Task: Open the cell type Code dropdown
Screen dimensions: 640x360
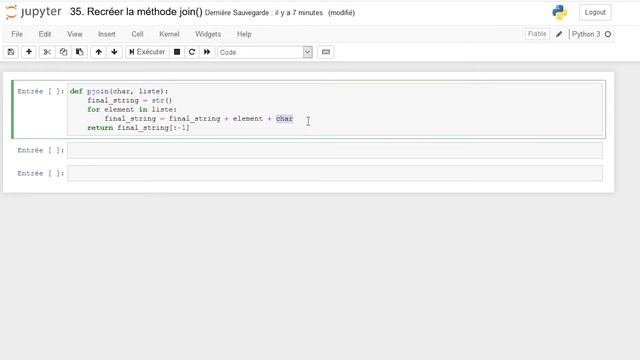Action: [x=265, y=52]
